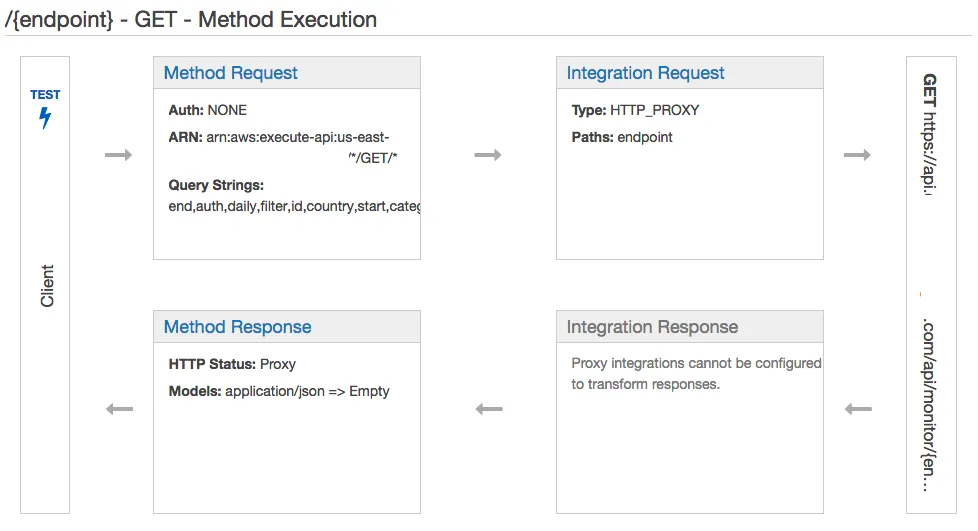Open the Integration Request settings link
The width and height of the screenshot is (978, 531).
pyautogui.click(x=645, y=73)
